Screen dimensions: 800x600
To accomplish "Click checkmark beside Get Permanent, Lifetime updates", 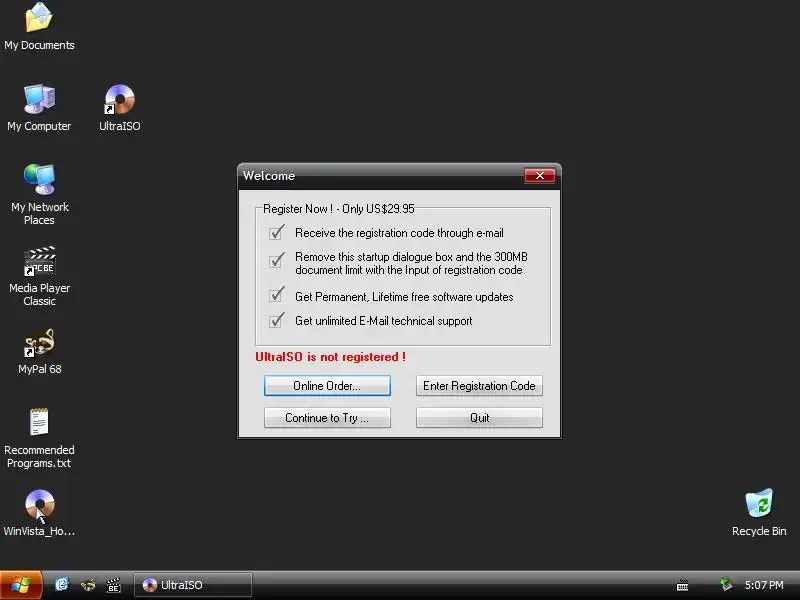I will (277, 295).
